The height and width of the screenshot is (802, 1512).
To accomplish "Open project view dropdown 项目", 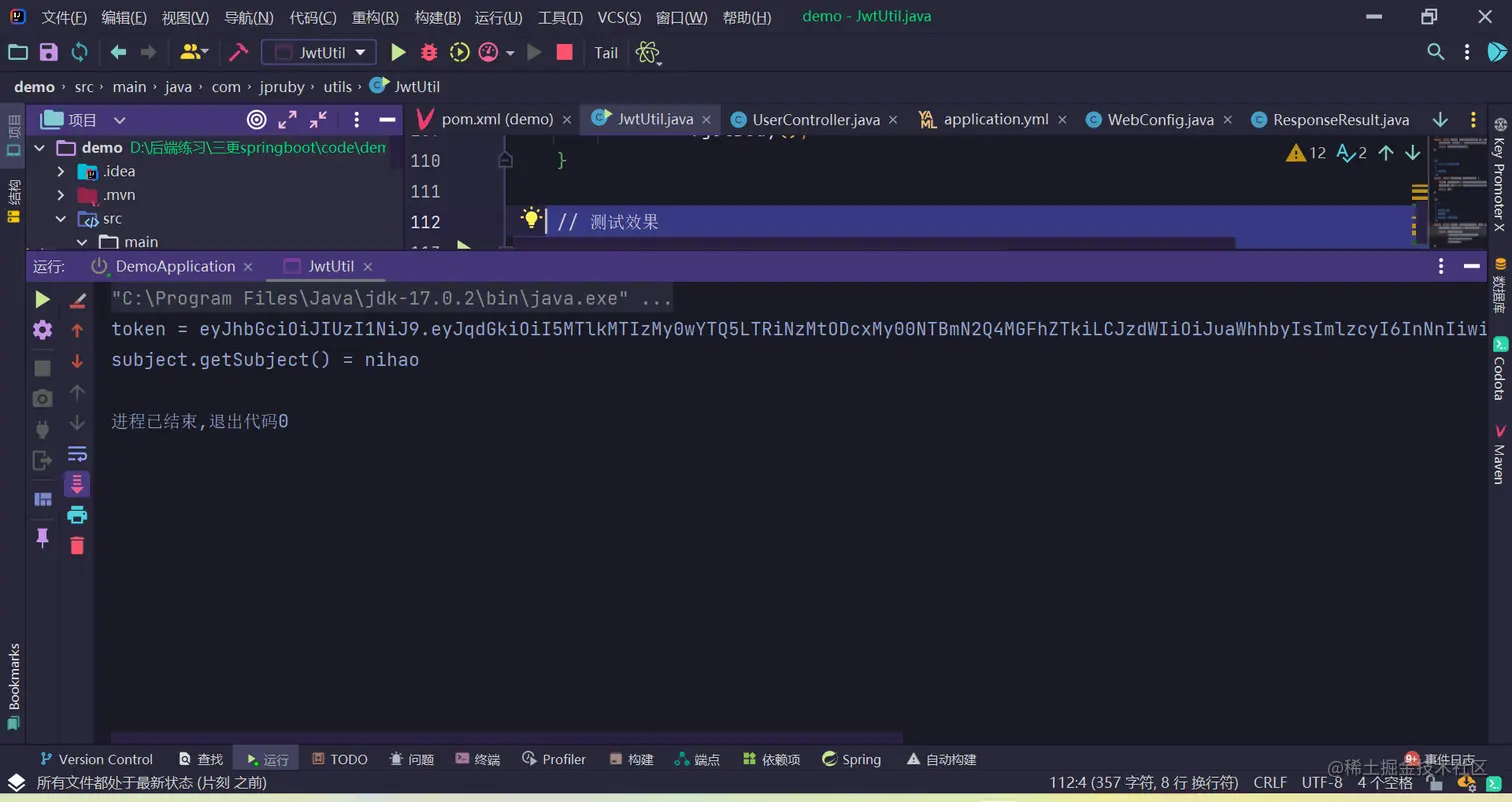I will (x=83, y=120).
